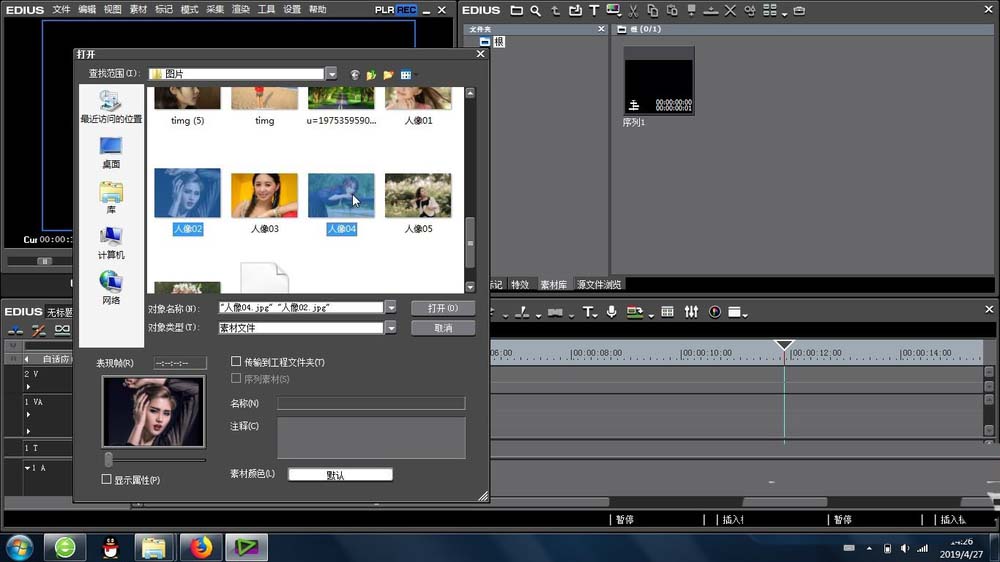Click the microphone voice-over icon

(612, 312)
